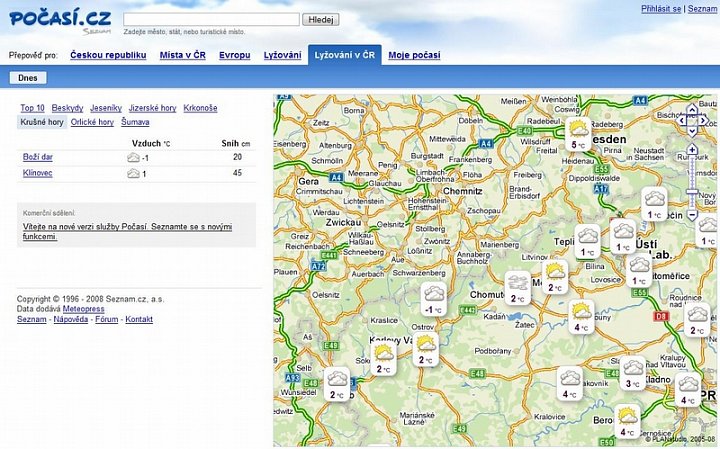Zoom out the map with minus button
This screenshot has height=449, width=720.
(x=692, y=214)
